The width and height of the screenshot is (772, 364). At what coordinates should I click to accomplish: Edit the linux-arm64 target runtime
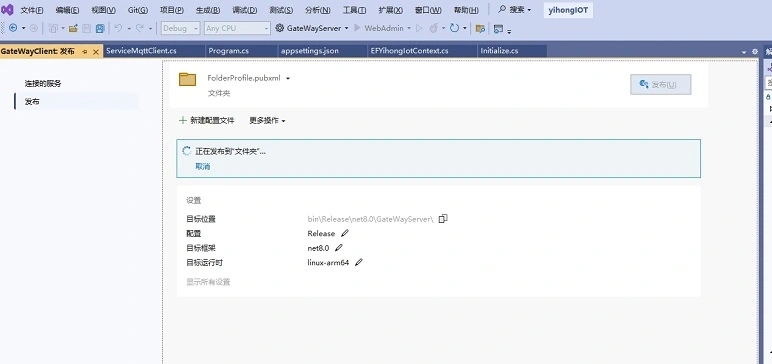pyautogui.click(x=358, y=262)
